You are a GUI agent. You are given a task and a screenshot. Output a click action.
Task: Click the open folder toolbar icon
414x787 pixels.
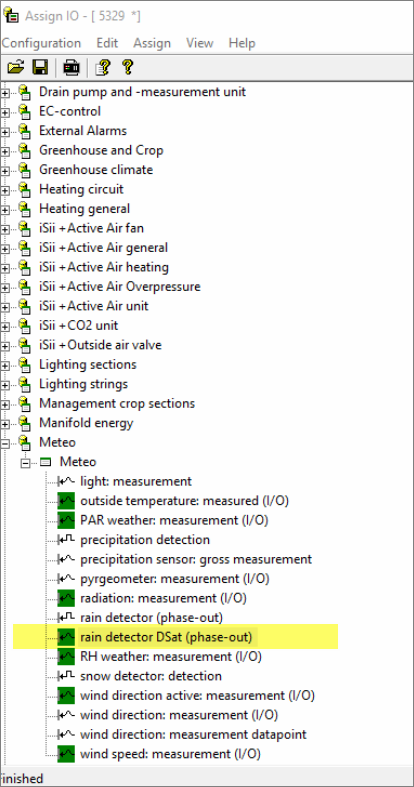pyautogui.click(x=16, y=67)
